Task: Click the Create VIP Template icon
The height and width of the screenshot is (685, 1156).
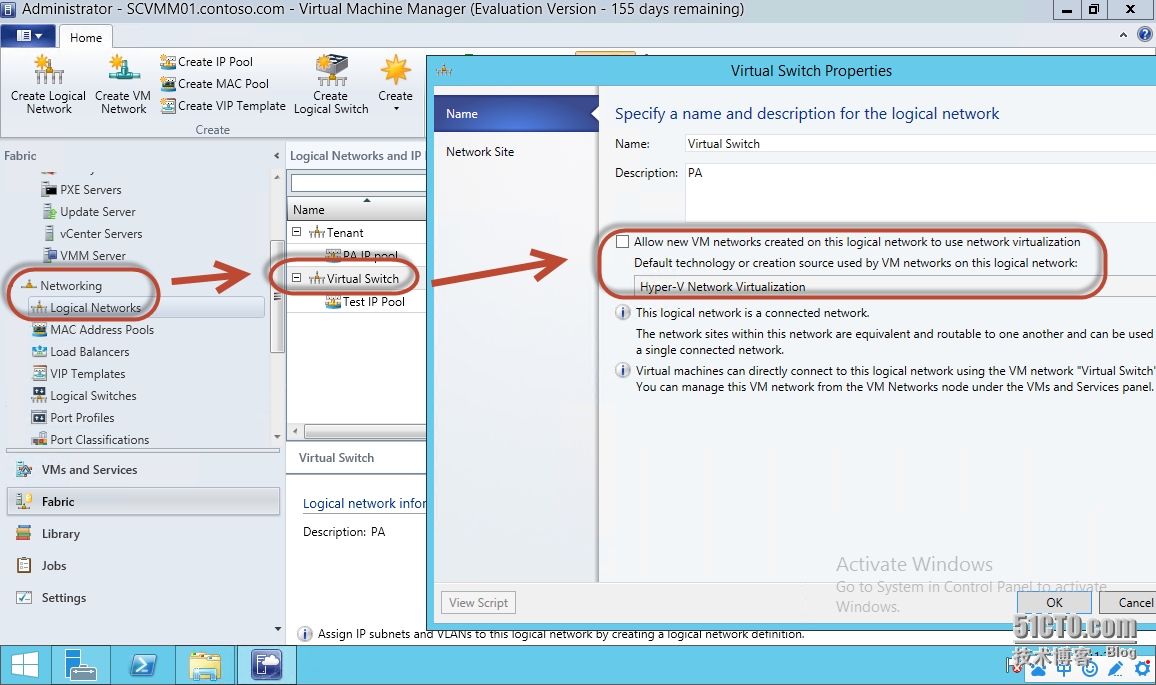Action: pyautogui.click(x=168, y=105)
